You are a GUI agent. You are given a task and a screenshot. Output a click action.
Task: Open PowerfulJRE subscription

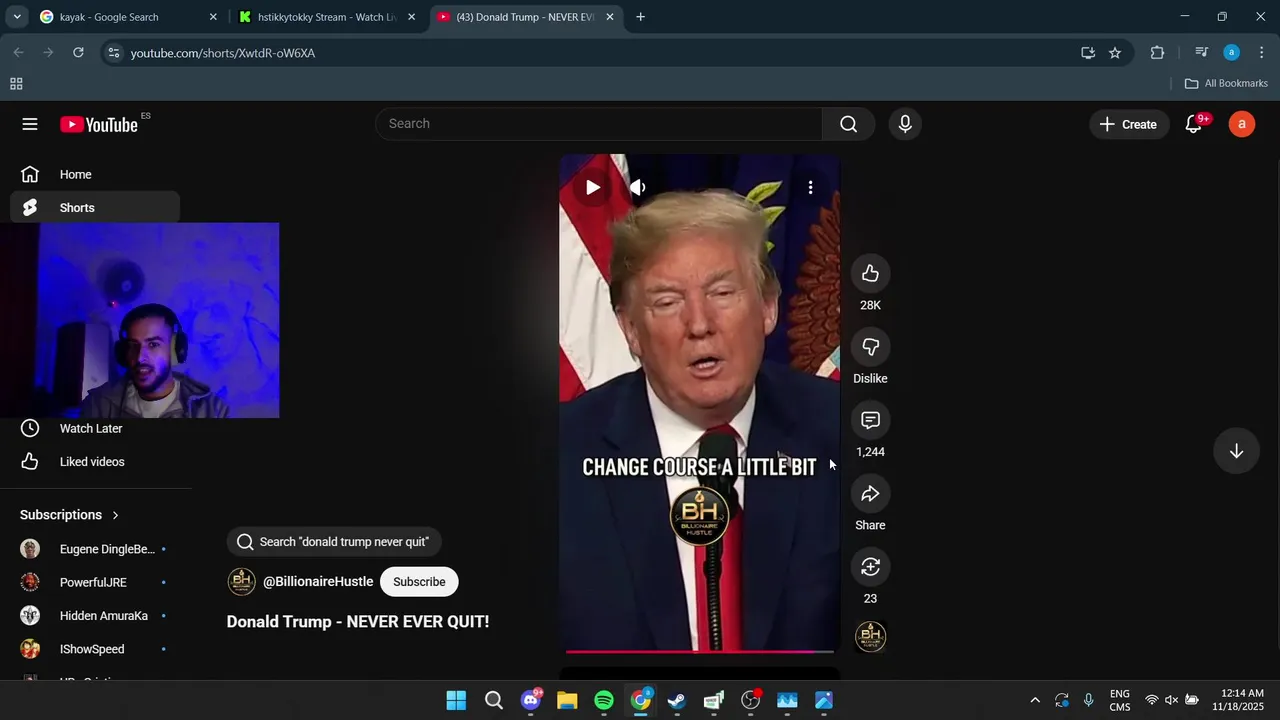tap(95, 582)
